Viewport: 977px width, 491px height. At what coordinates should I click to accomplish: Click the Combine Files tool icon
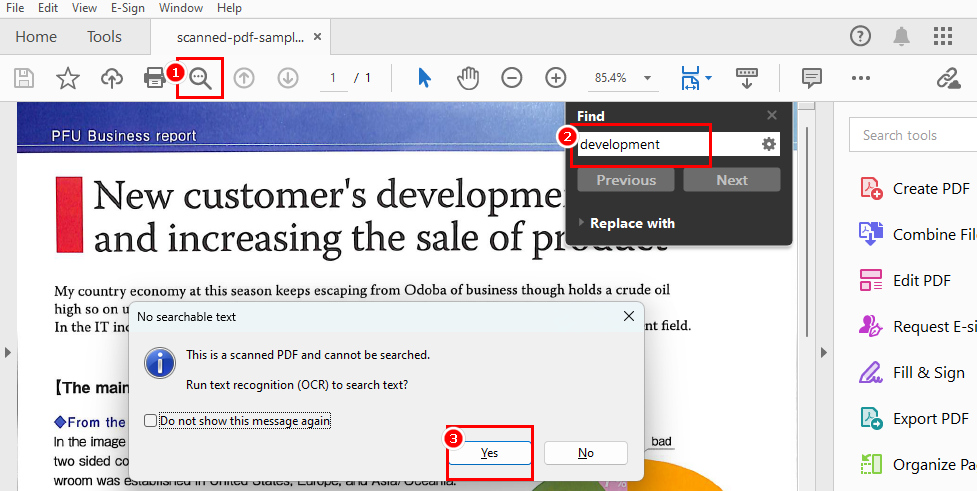click(871, 234)
